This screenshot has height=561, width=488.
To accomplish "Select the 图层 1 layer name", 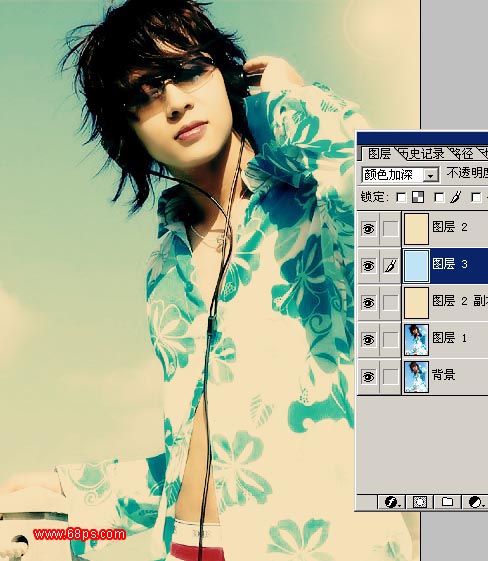I will pyautogui.click(x=449, y=338).
